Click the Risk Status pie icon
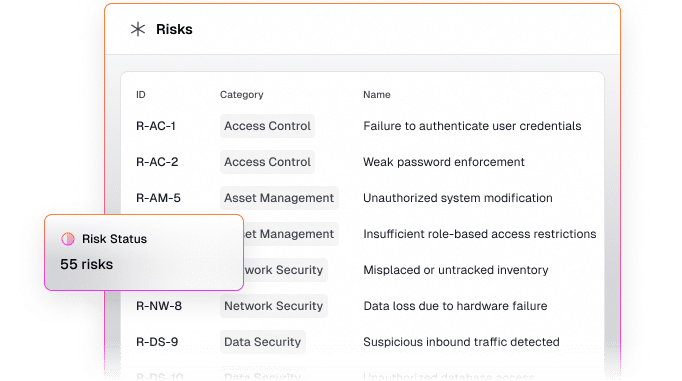The height and width of the screenshot is (381, 682). click(x=68, y=239)
